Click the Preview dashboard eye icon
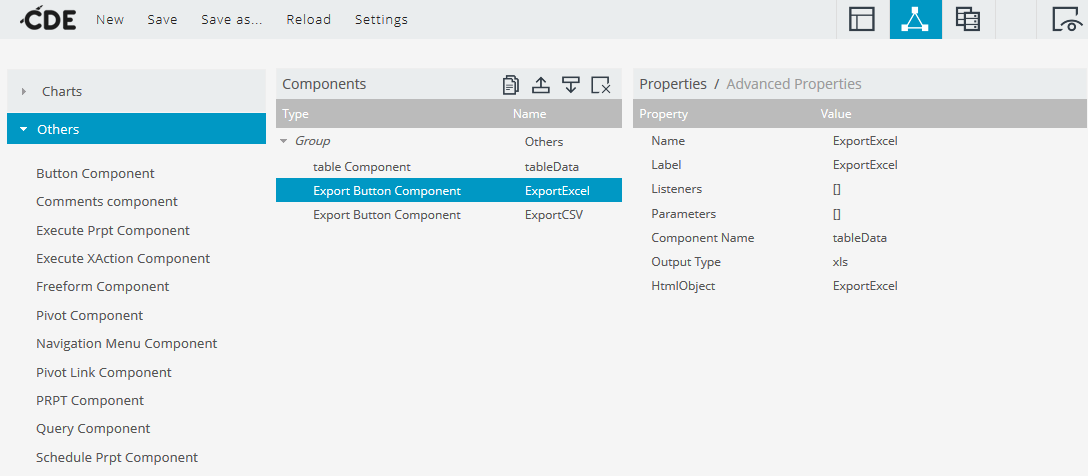 (x=1066, y=19)
